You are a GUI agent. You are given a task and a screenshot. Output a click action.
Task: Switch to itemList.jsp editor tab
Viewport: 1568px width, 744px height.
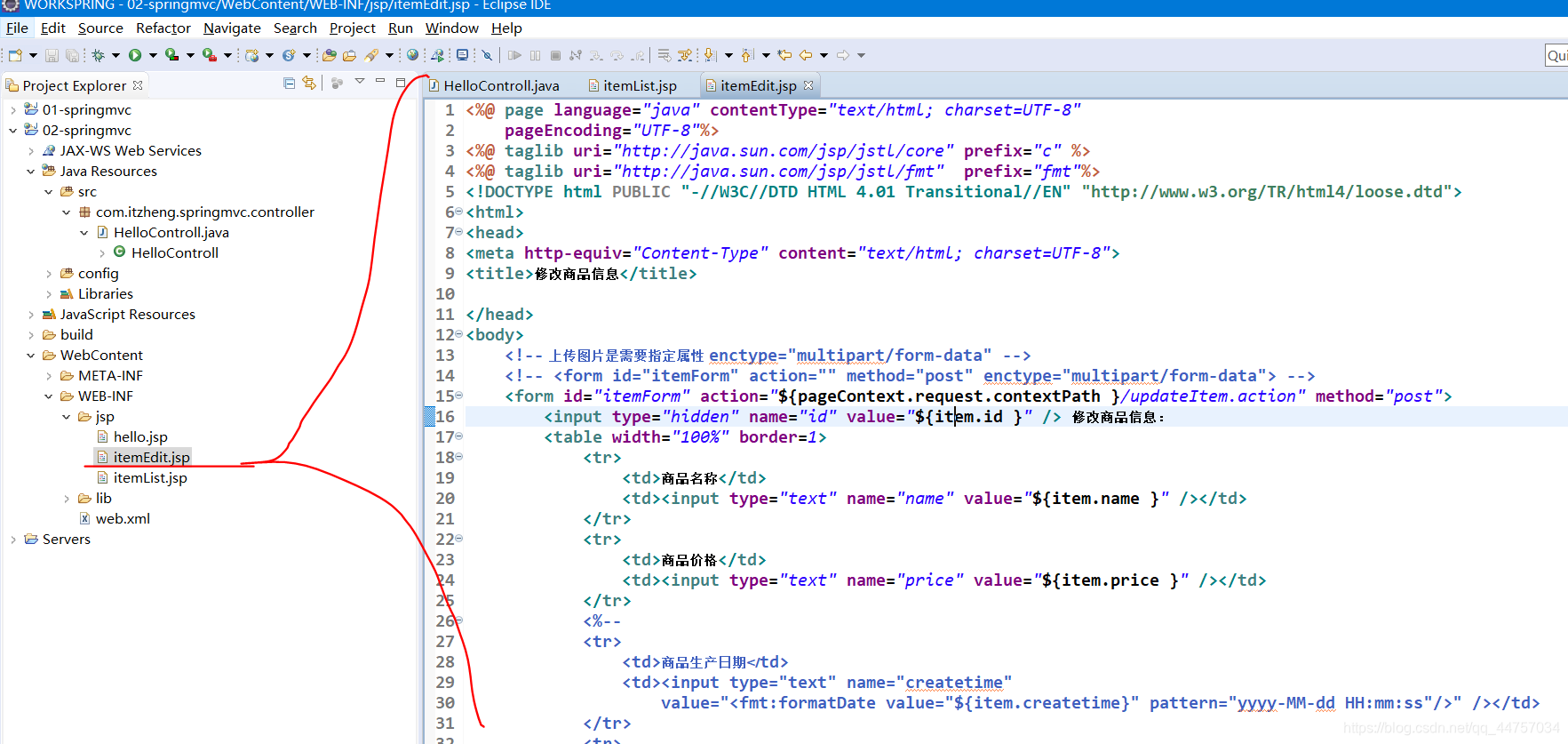(x=633, y=85)
